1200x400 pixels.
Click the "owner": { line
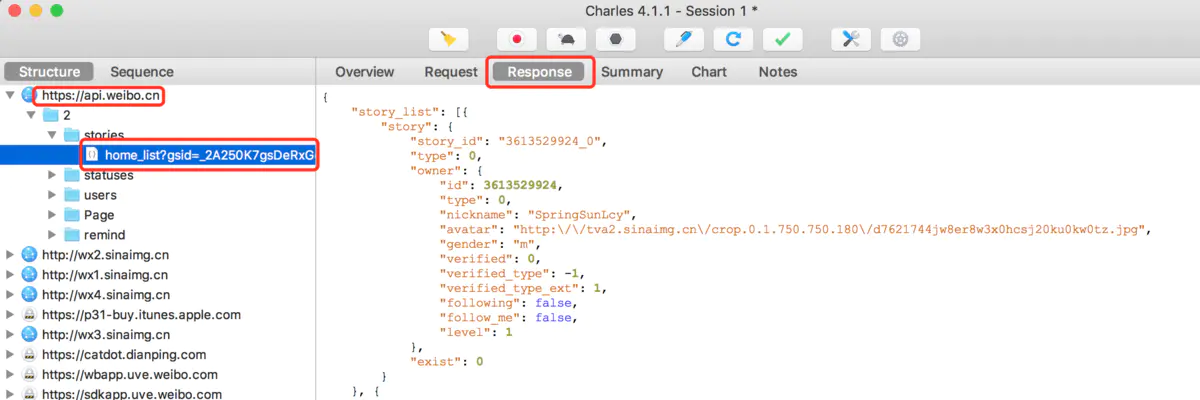[x=446, y=171]
